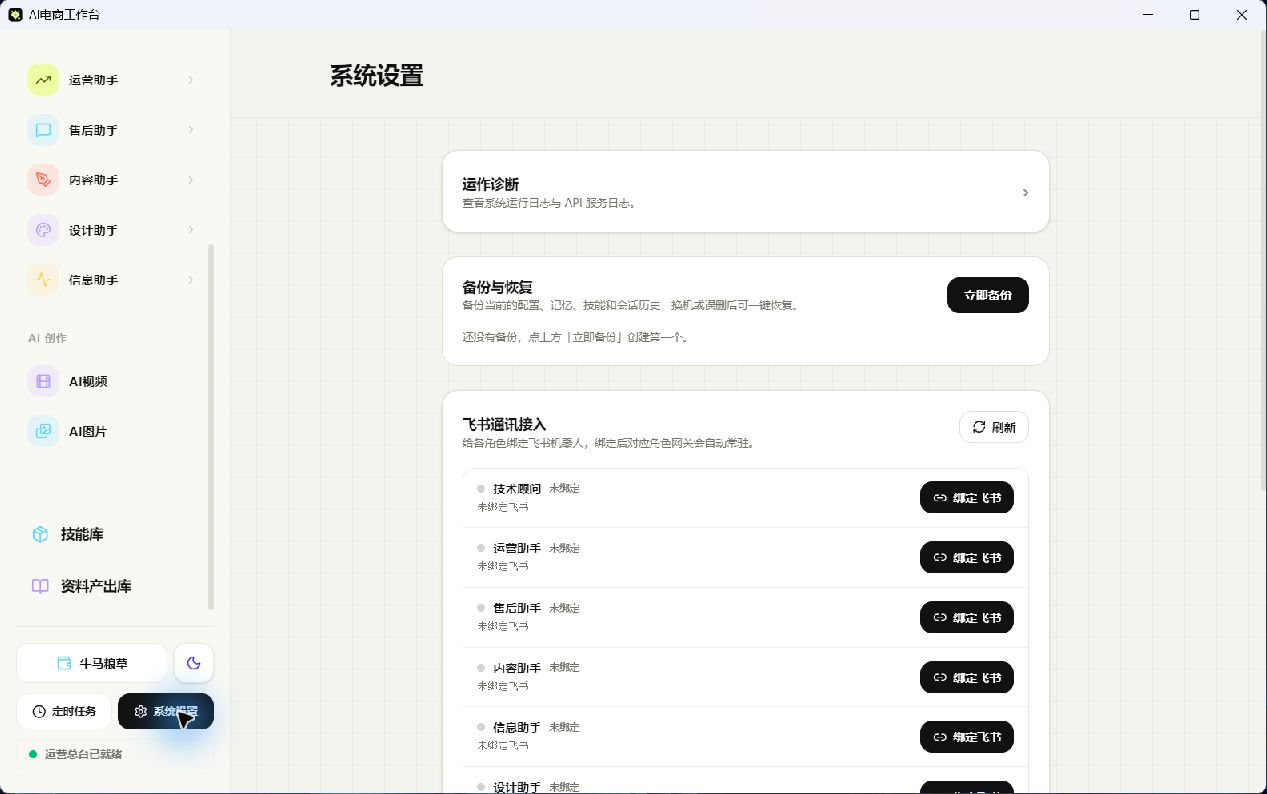Toggle dark mode with the moon button
The width and height of the screenshot is (1267, 794).
(x=194, y=663)
